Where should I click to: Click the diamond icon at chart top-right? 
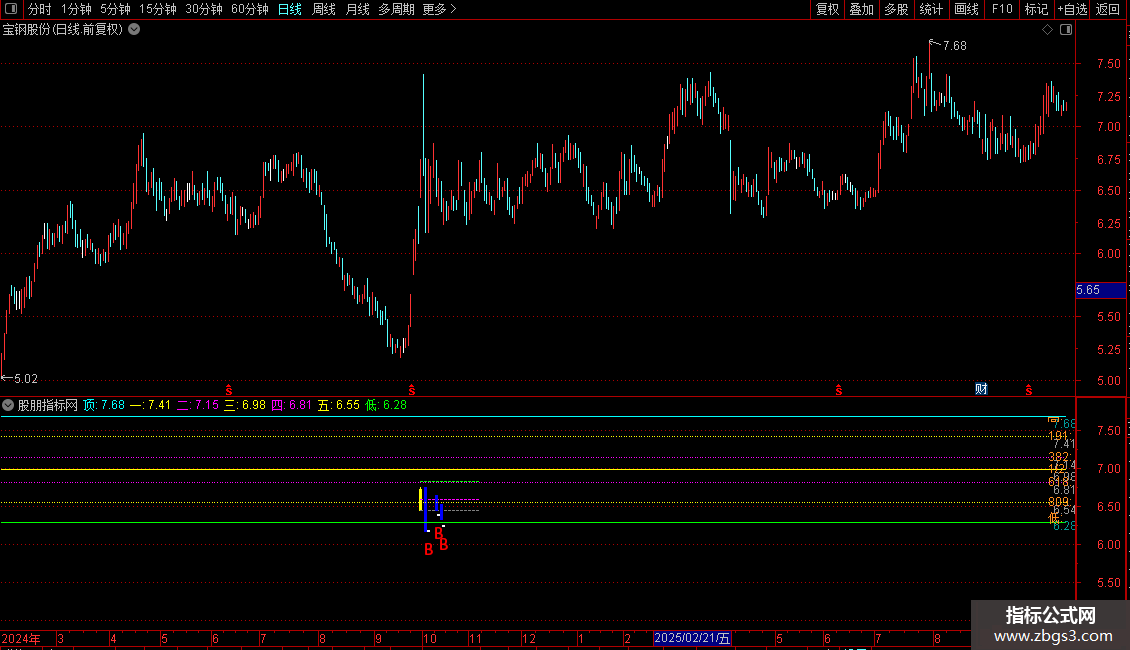point(1047,30)
